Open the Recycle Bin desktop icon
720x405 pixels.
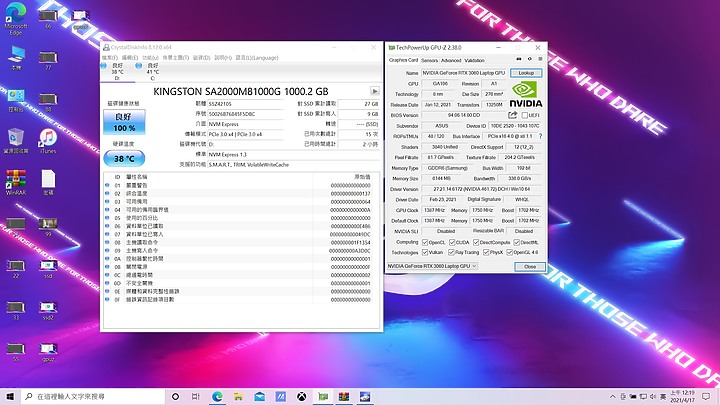16,141
